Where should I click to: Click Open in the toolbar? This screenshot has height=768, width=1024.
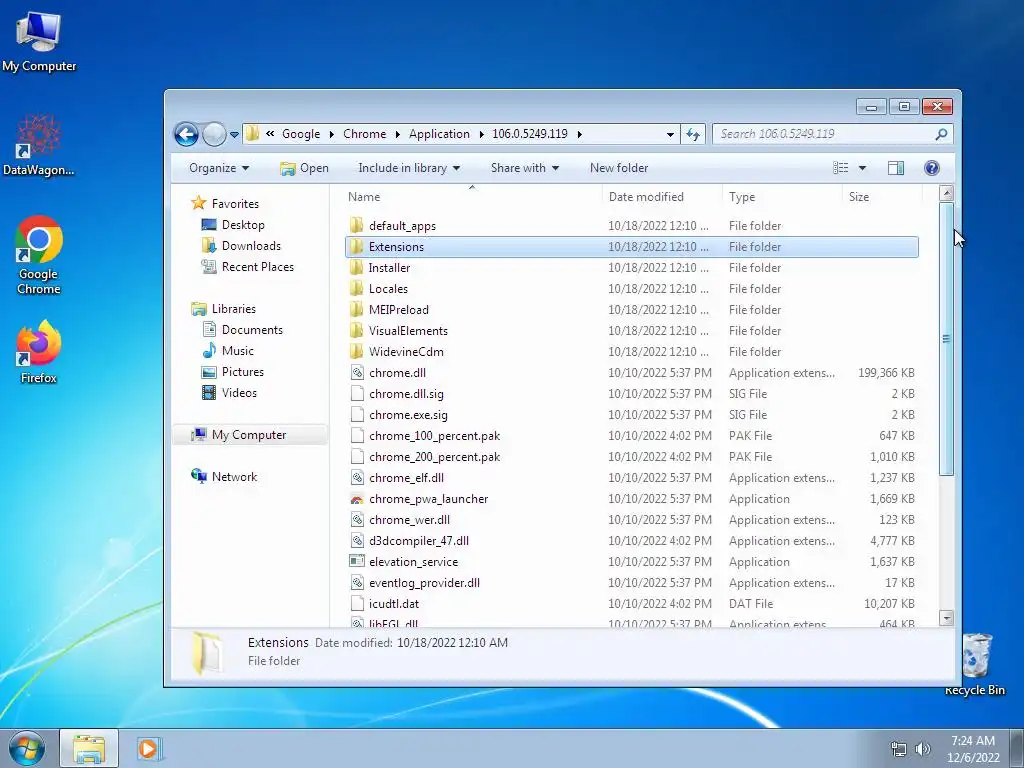point(304,168)
